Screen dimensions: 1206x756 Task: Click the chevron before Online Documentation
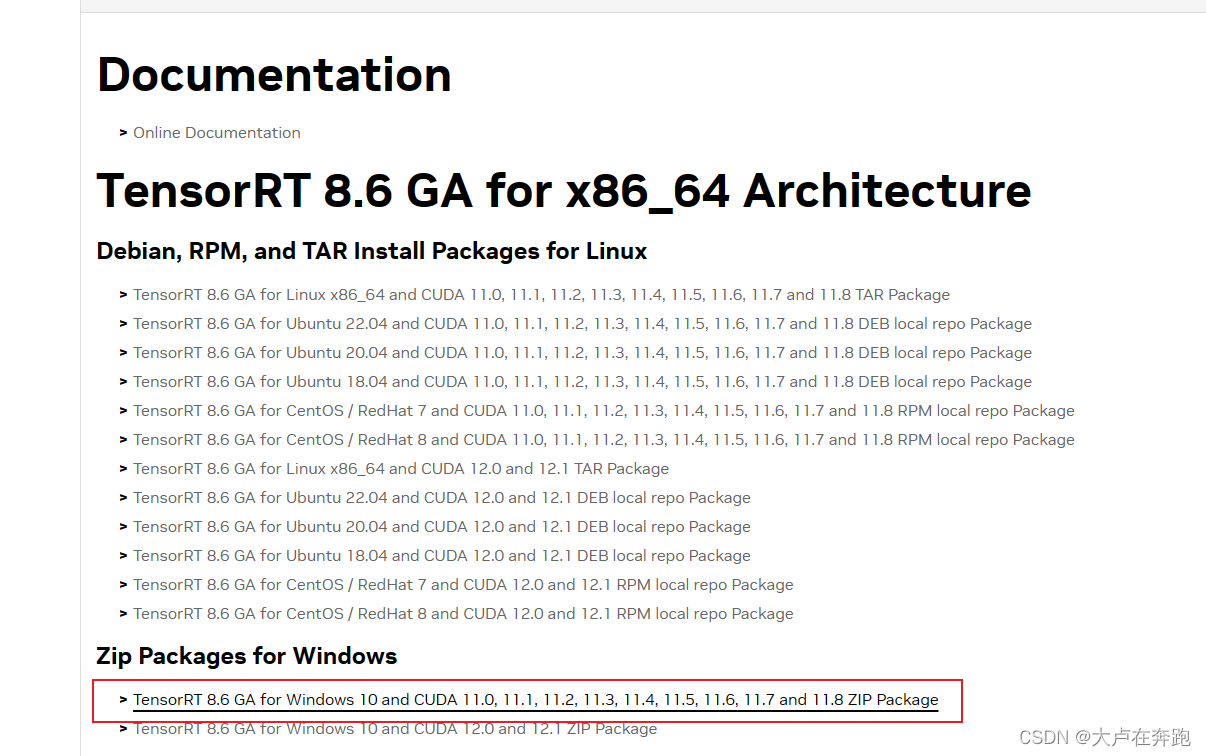(122, 132)
